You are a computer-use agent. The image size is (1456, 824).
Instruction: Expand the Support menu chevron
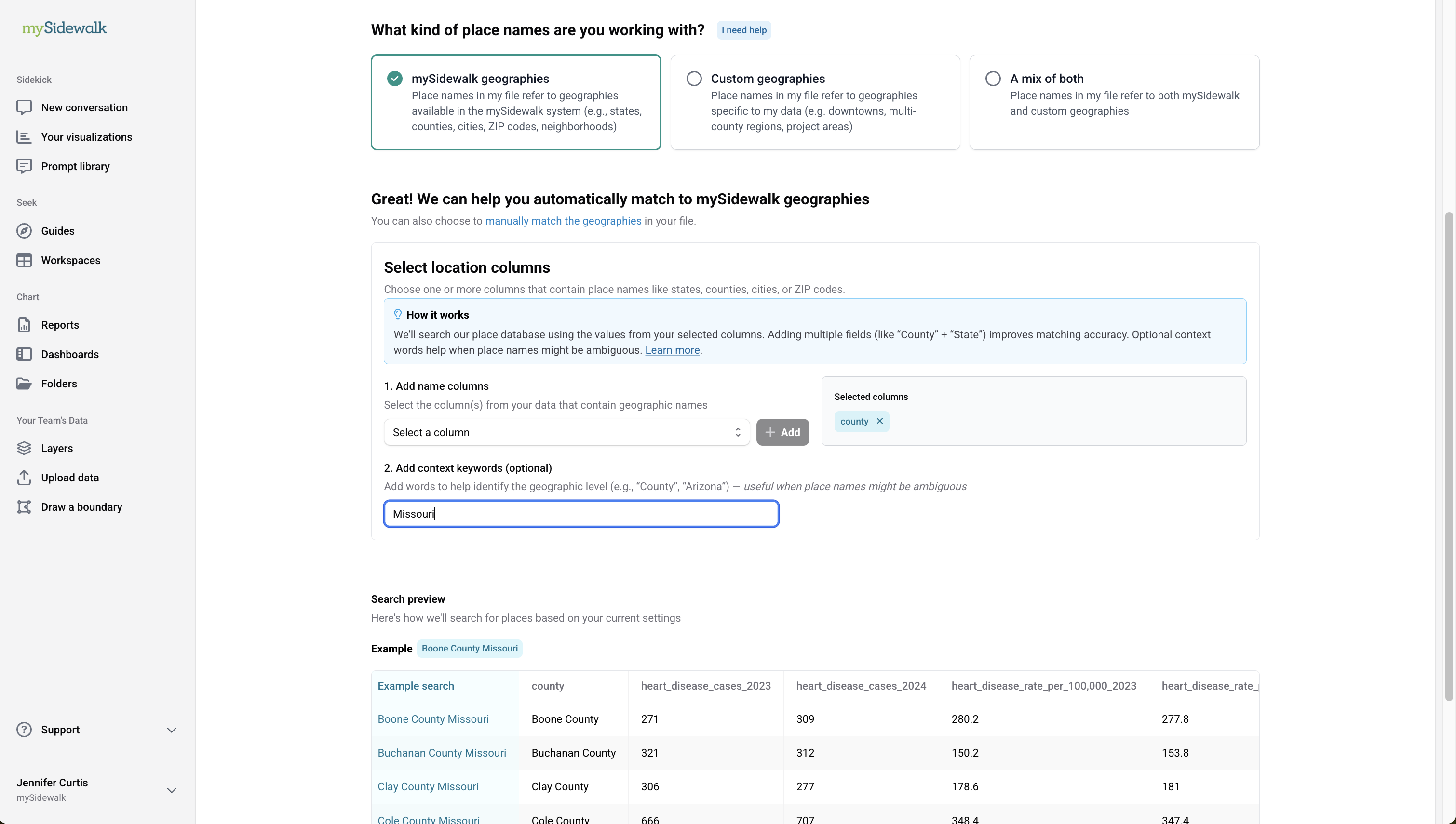tap(172, 730)
